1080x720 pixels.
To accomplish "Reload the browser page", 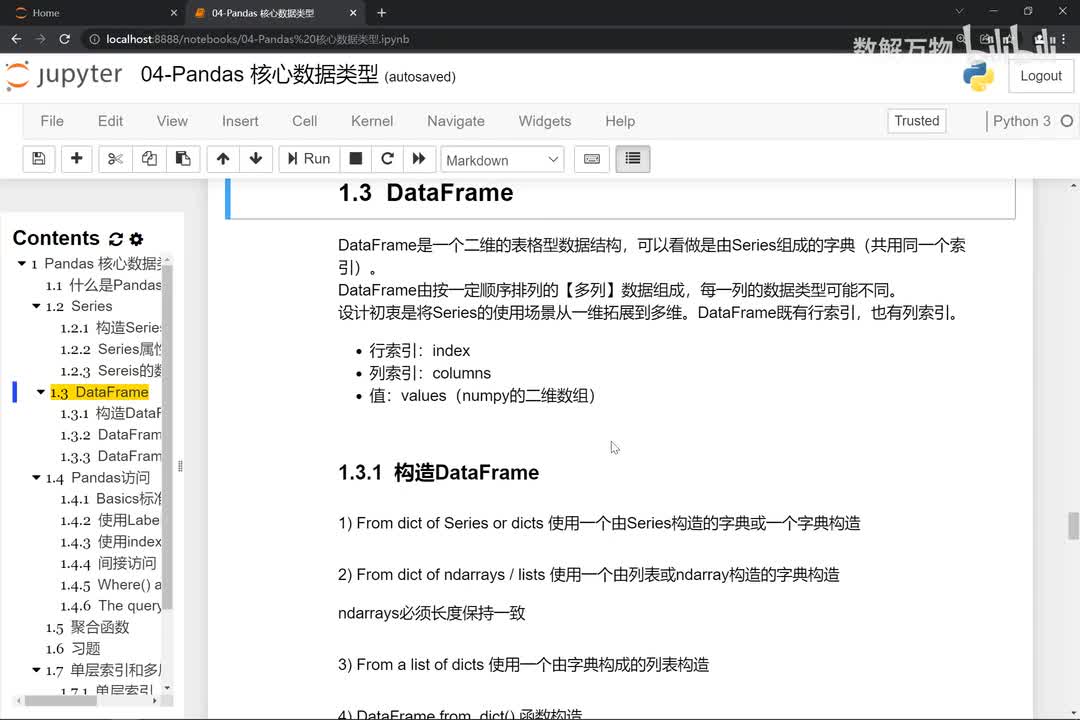I will tap(64, 39).
